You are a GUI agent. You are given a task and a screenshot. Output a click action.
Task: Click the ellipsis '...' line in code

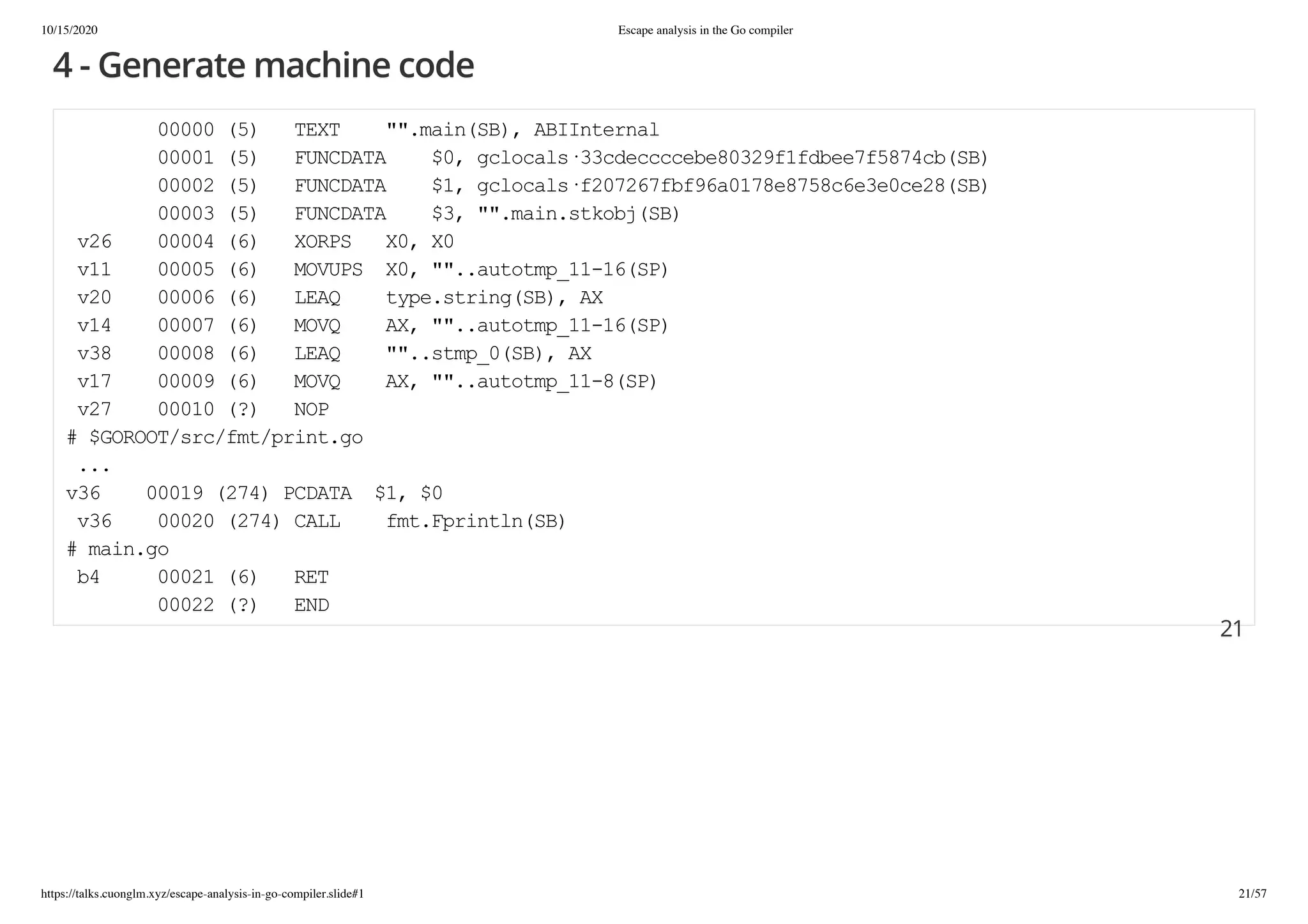tap(95, 470)
